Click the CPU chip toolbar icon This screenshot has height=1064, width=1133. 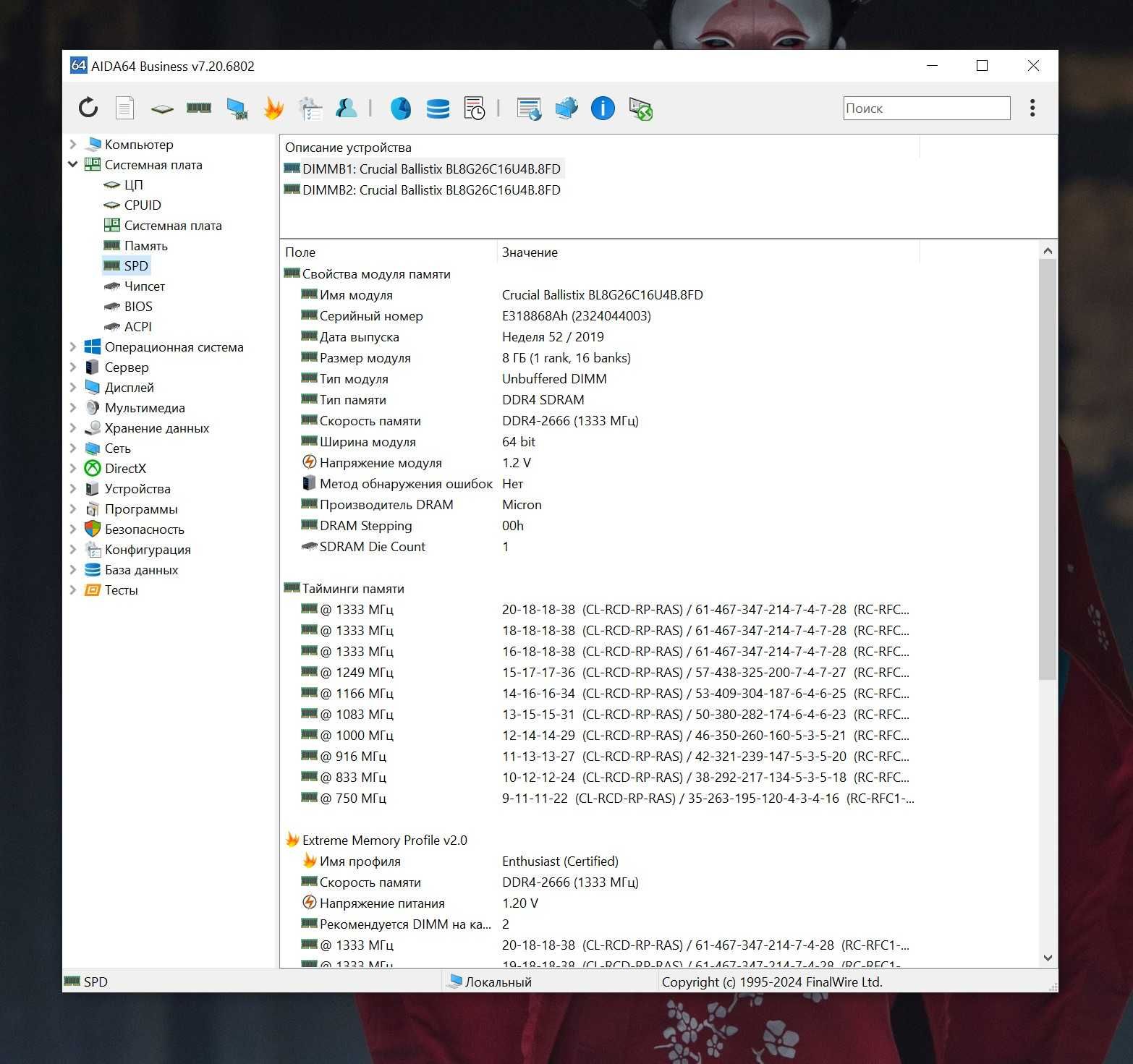162,108
